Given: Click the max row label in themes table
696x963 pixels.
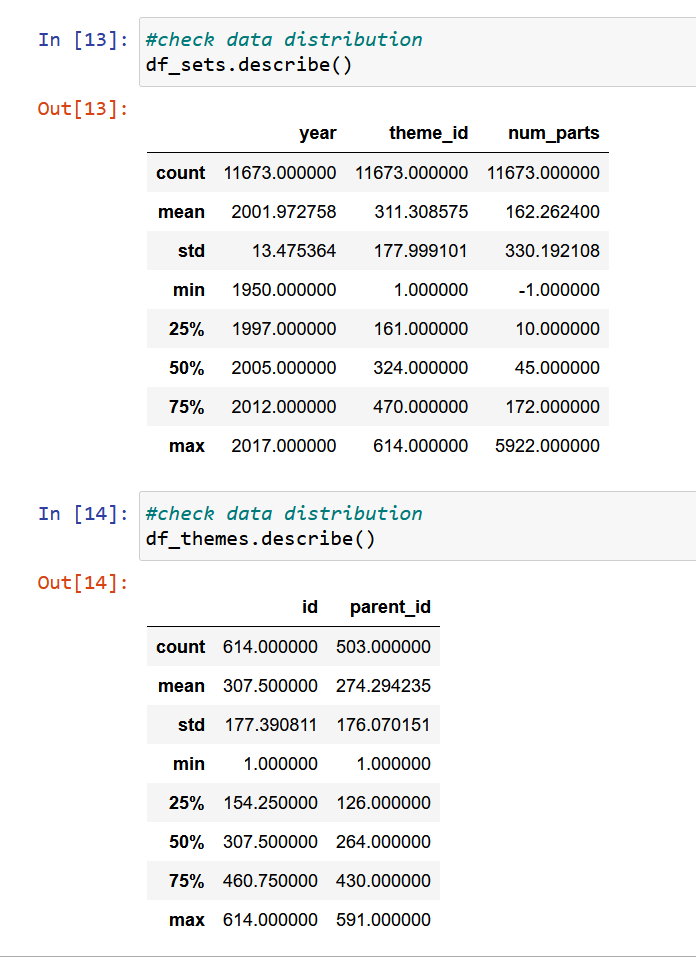Looking at the screenshot, I should (x=187, y=919).
